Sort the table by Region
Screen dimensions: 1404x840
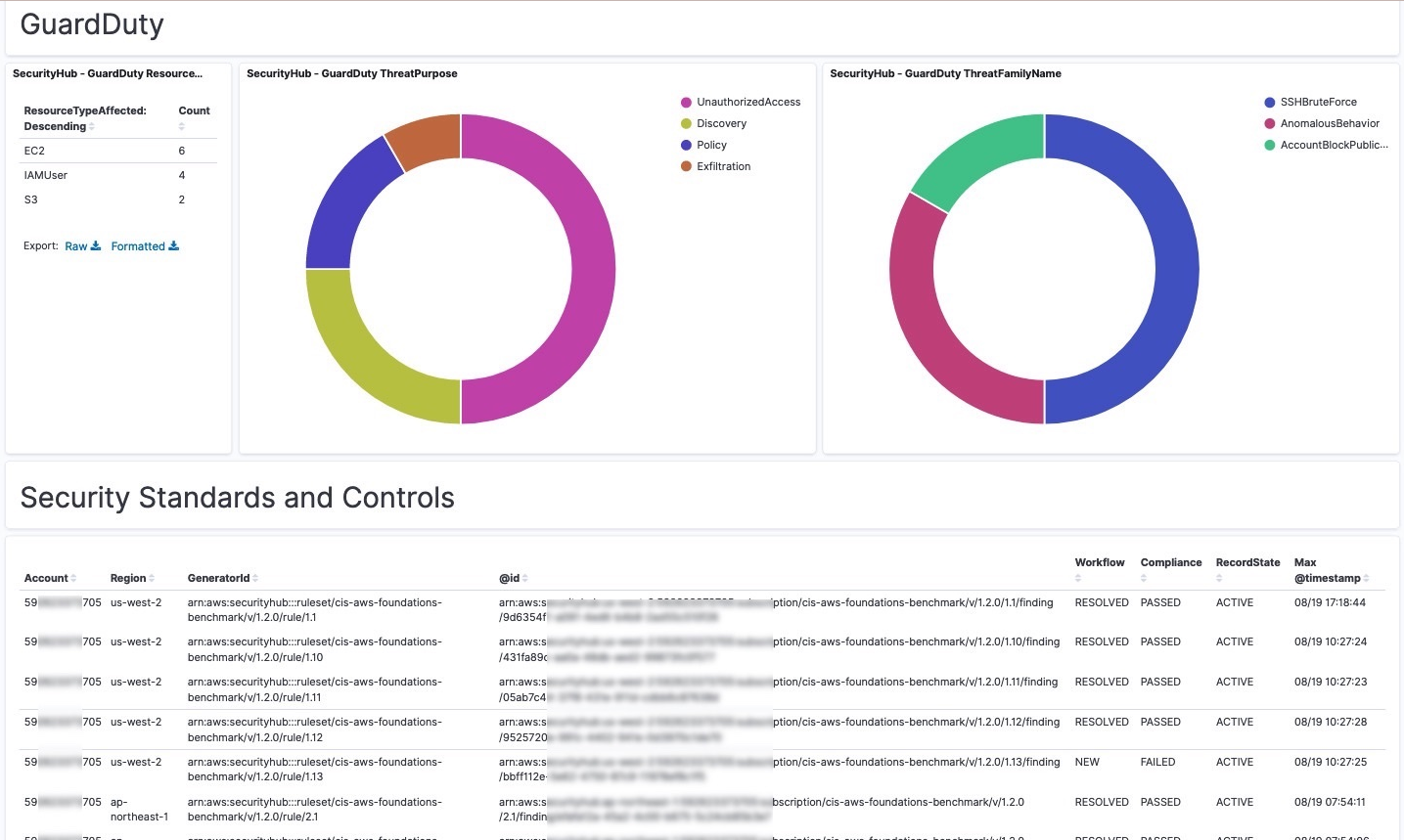152,579
